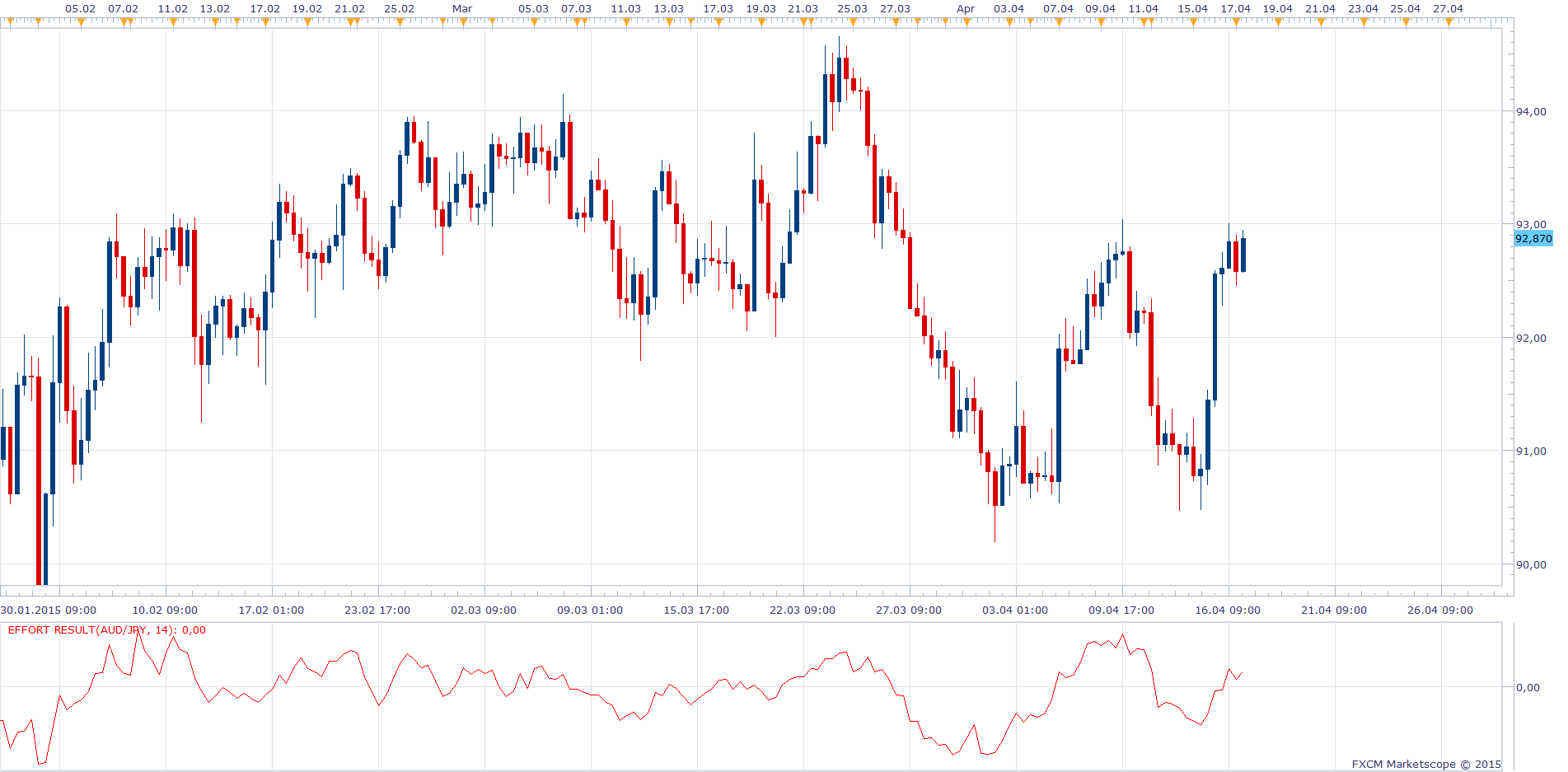Click the 07.02 date on top scale

(x=124, y=9)
